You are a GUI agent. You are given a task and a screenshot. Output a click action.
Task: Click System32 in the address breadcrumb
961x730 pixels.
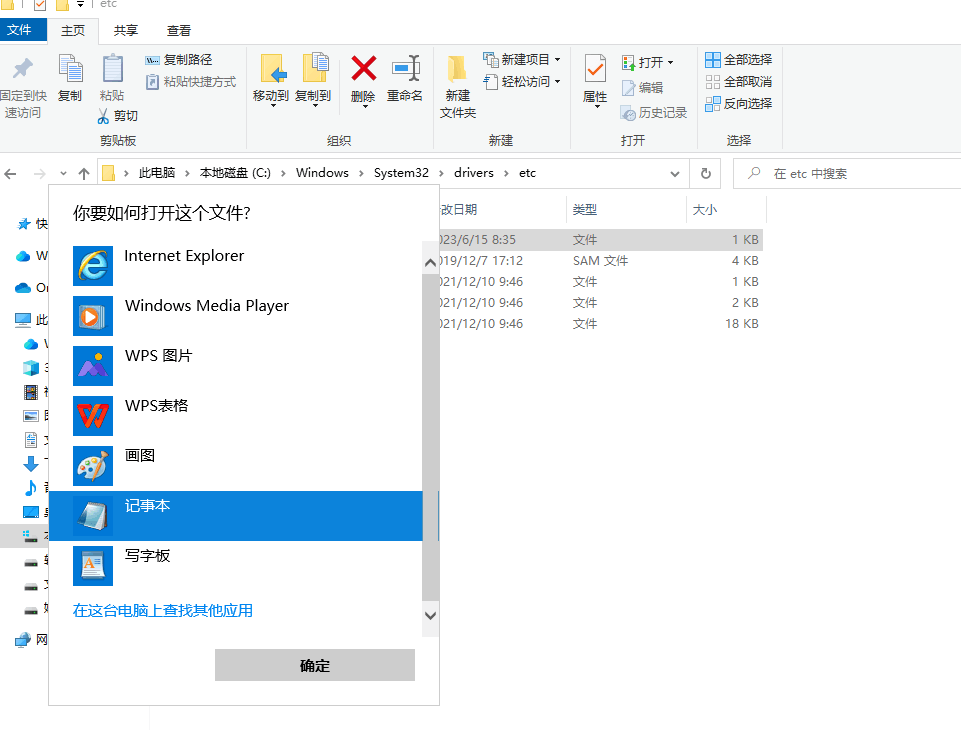click(401, 173)
